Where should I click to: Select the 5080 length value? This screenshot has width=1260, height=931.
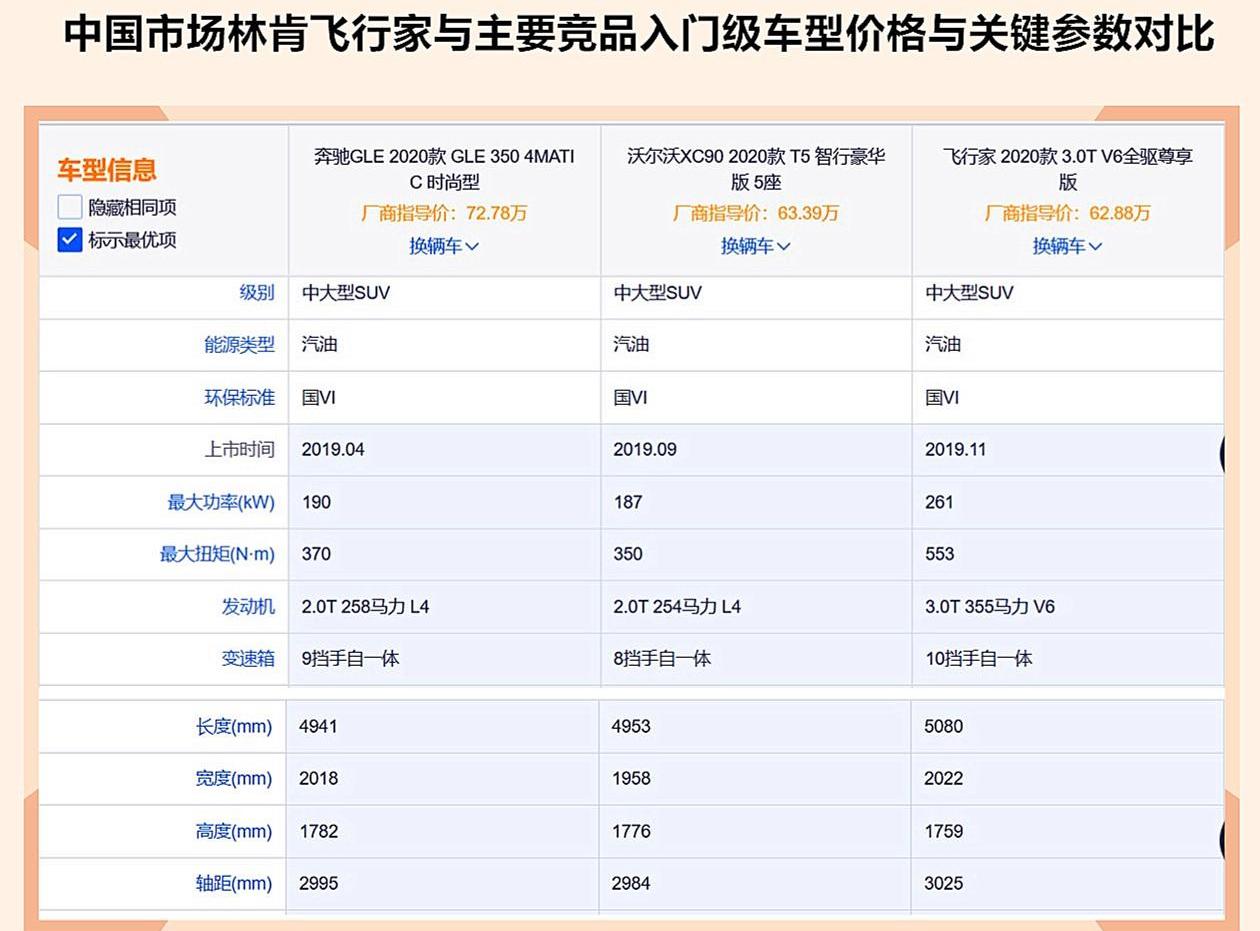pyautogui.click(x=944, y=726)
